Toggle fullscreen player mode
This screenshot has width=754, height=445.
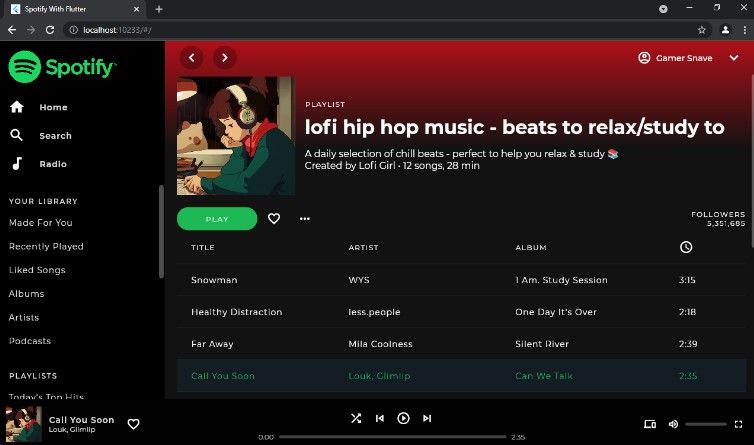pos(739,424)
